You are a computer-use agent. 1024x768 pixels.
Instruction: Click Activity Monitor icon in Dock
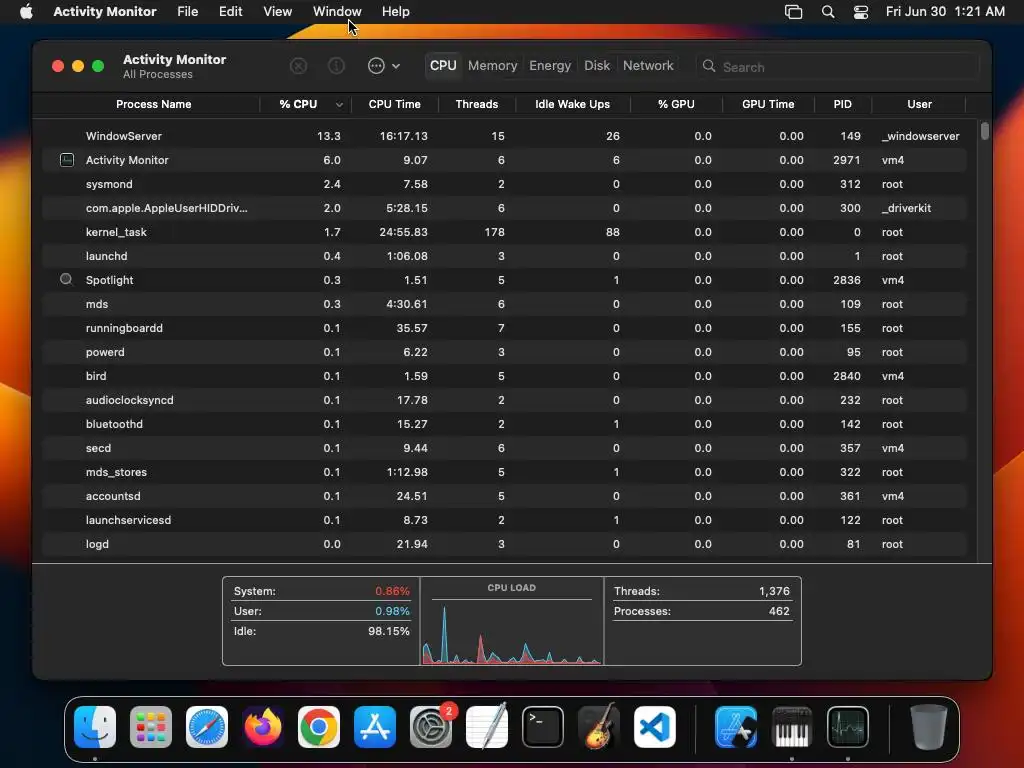pyautogui.click(x=848, y=727)
